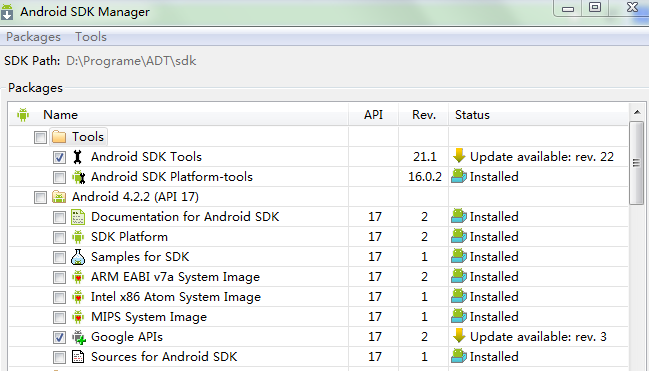The width and height of the screenshot is (649, 371).
Task: Click the scrollbar up arrow in package list
Action: tap(637, 112)
